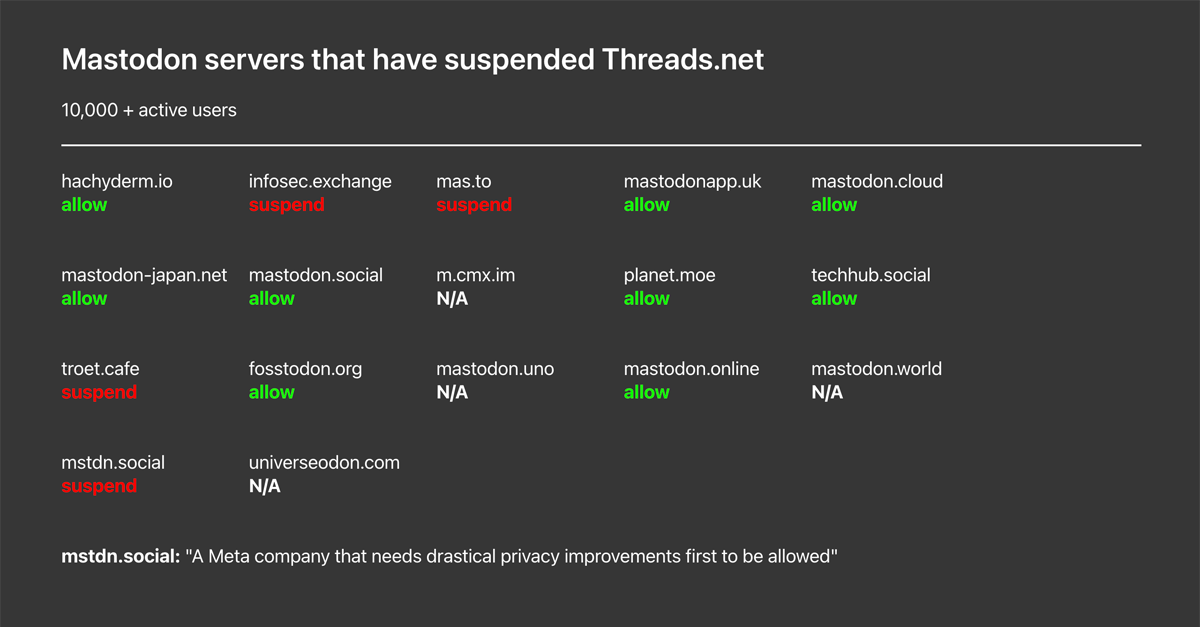Image resolution: width=1200 pixels, height=627 pixels.
Task: Open the planet.moe server entry
Action: pos(670,275)
